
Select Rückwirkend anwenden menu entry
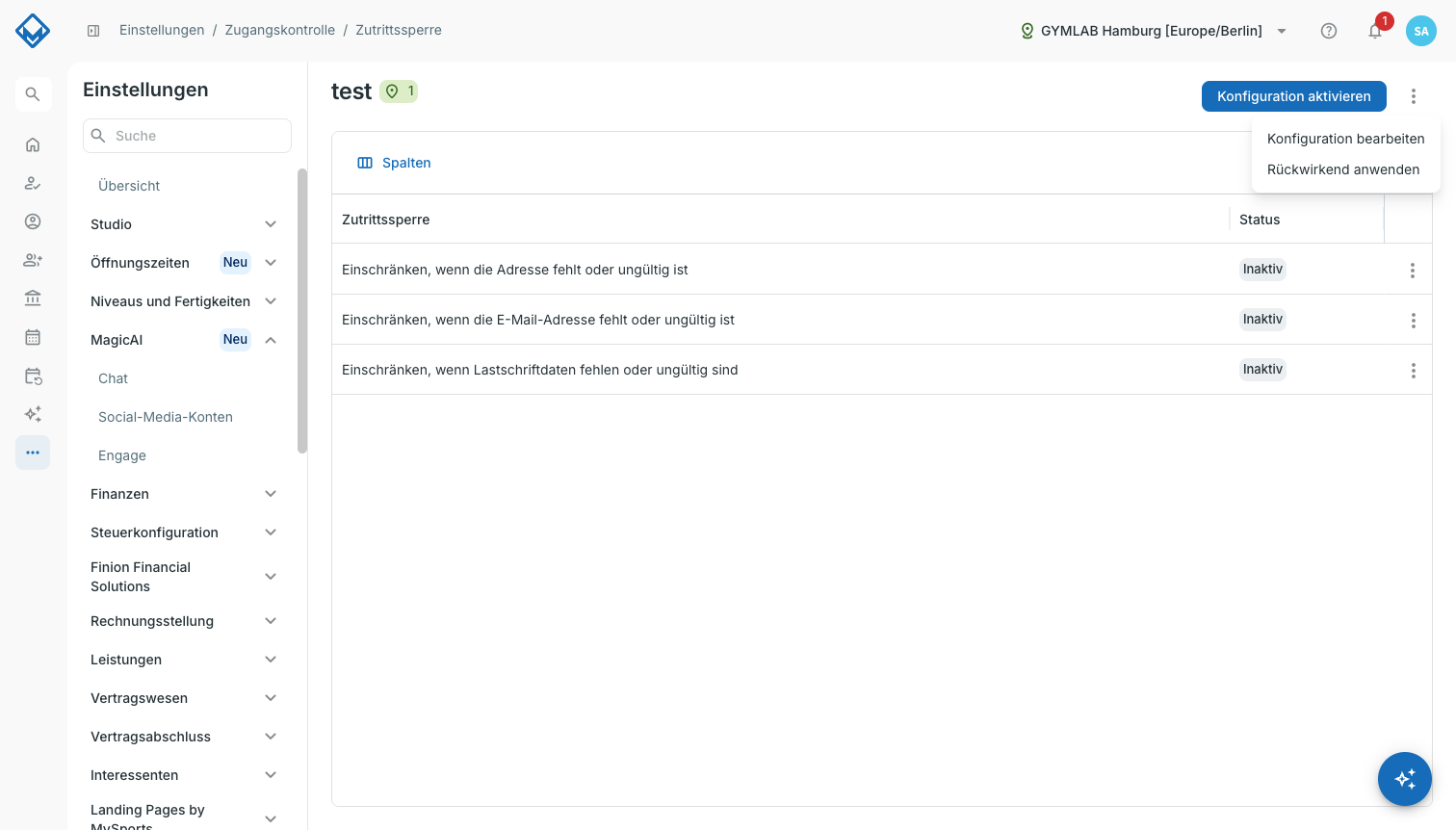(1345, 169)
